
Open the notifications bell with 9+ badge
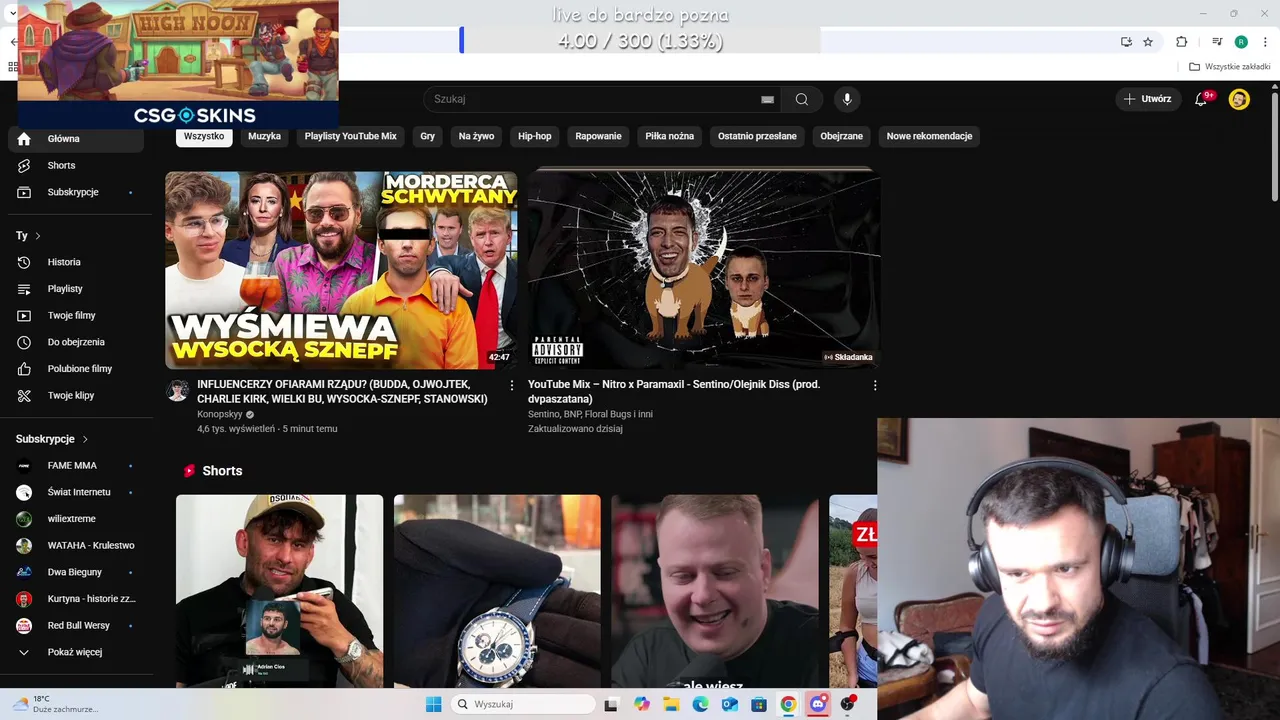click(1202, 99)
